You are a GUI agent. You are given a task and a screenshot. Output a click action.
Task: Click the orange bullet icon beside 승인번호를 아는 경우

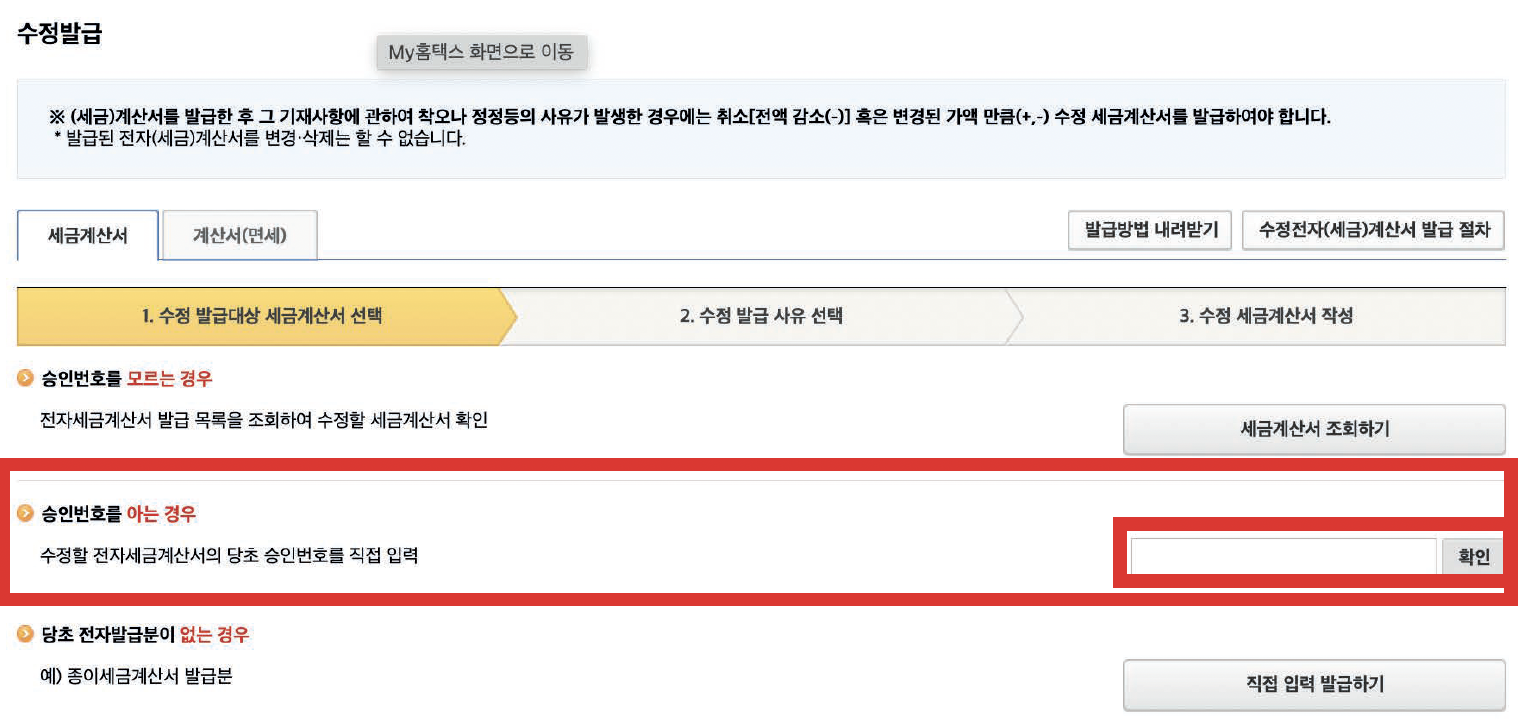[26, 515]
